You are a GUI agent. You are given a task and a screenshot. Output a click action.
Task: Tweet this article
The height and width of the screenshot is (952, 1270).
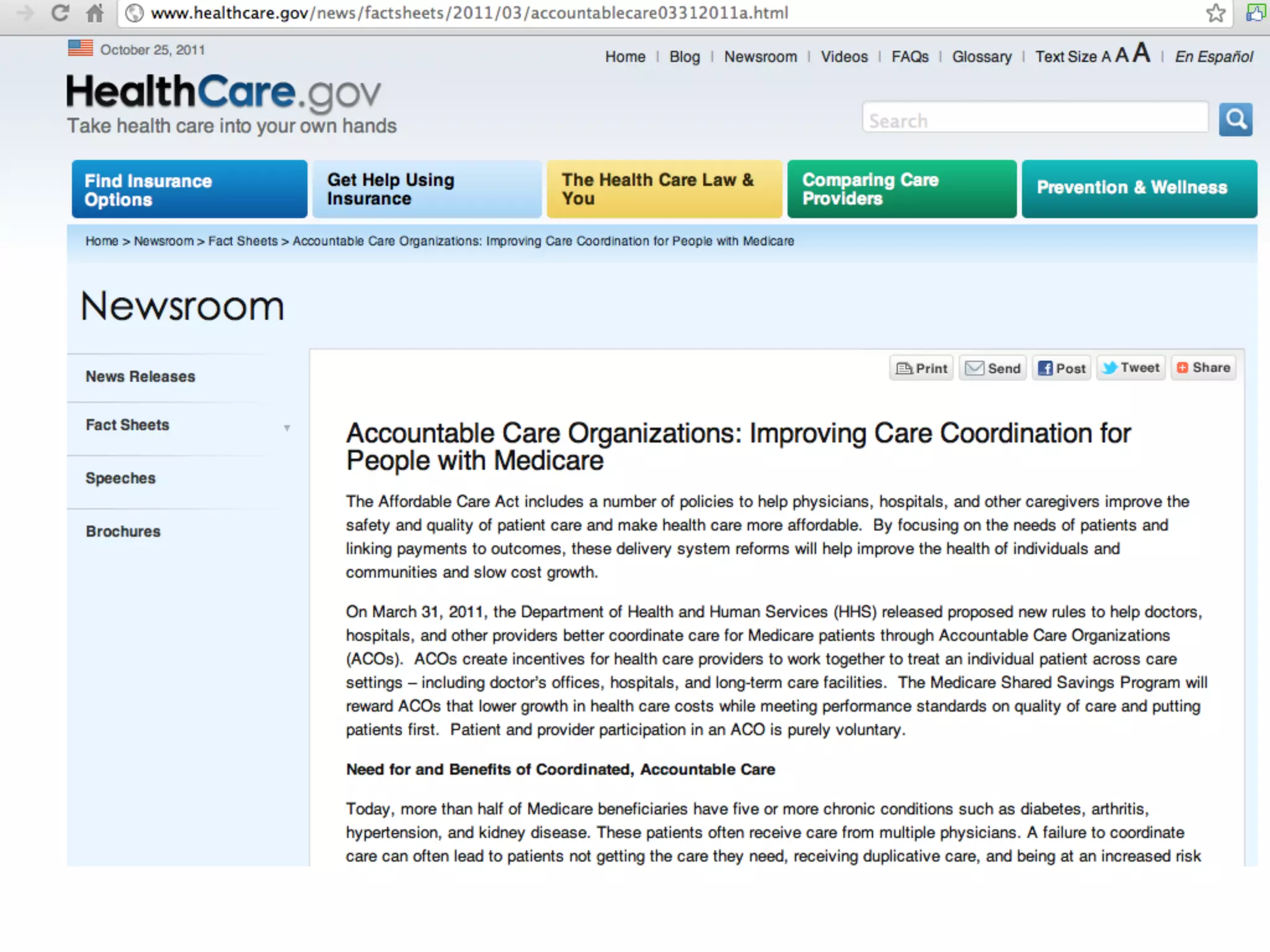point(1131,368)
